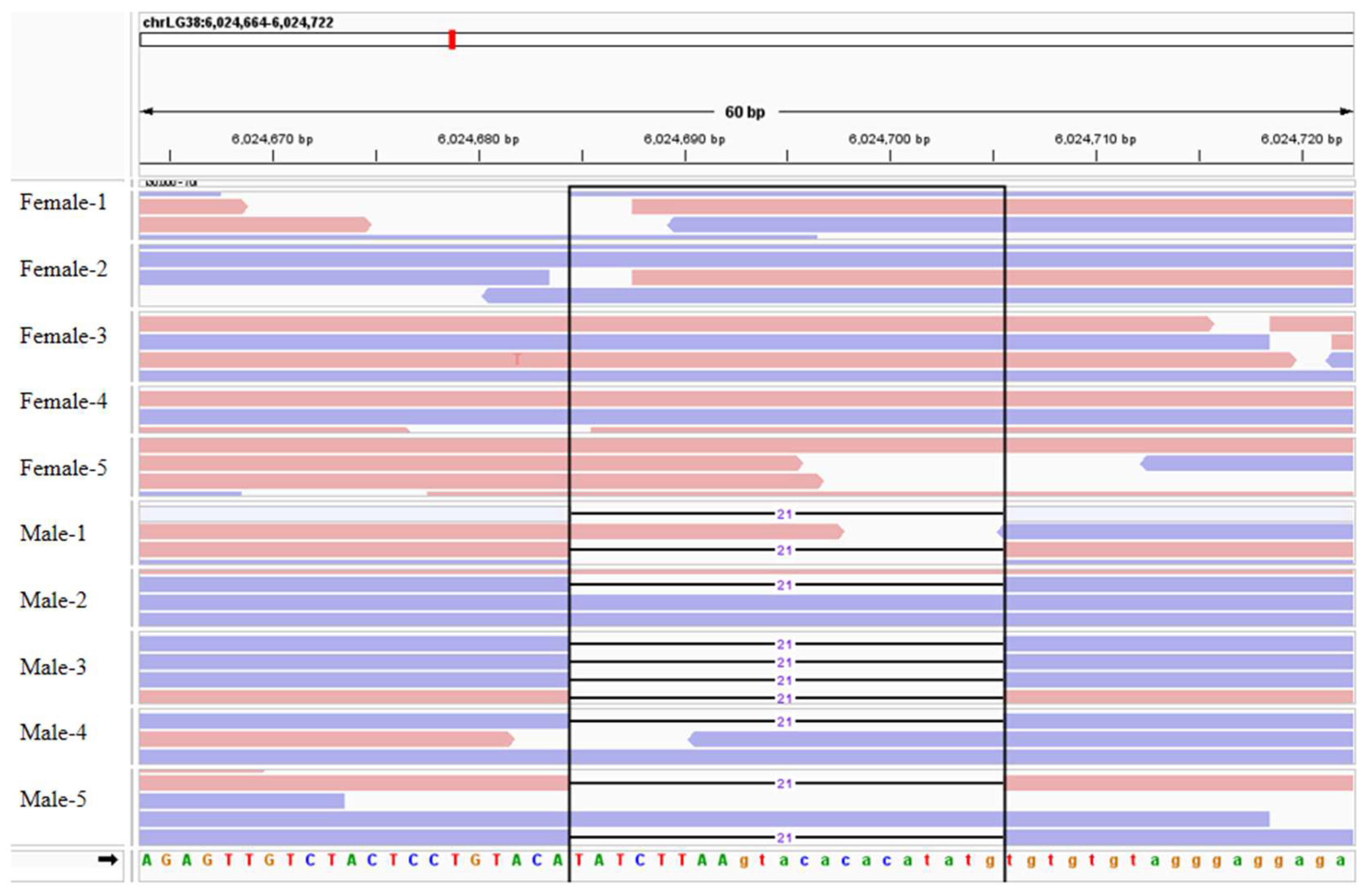Select the Male-5 track name
This screenshot has height=896, width=1370.
53,799
